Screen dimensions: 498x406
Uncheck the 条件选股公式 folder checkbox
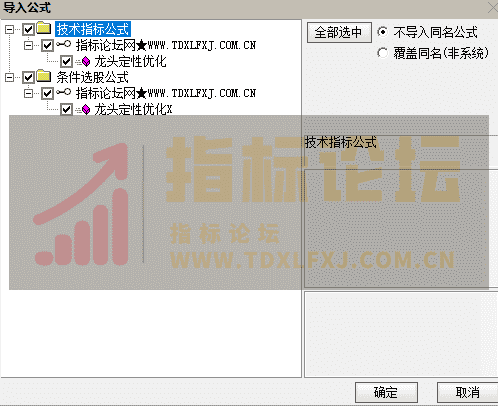28,78
